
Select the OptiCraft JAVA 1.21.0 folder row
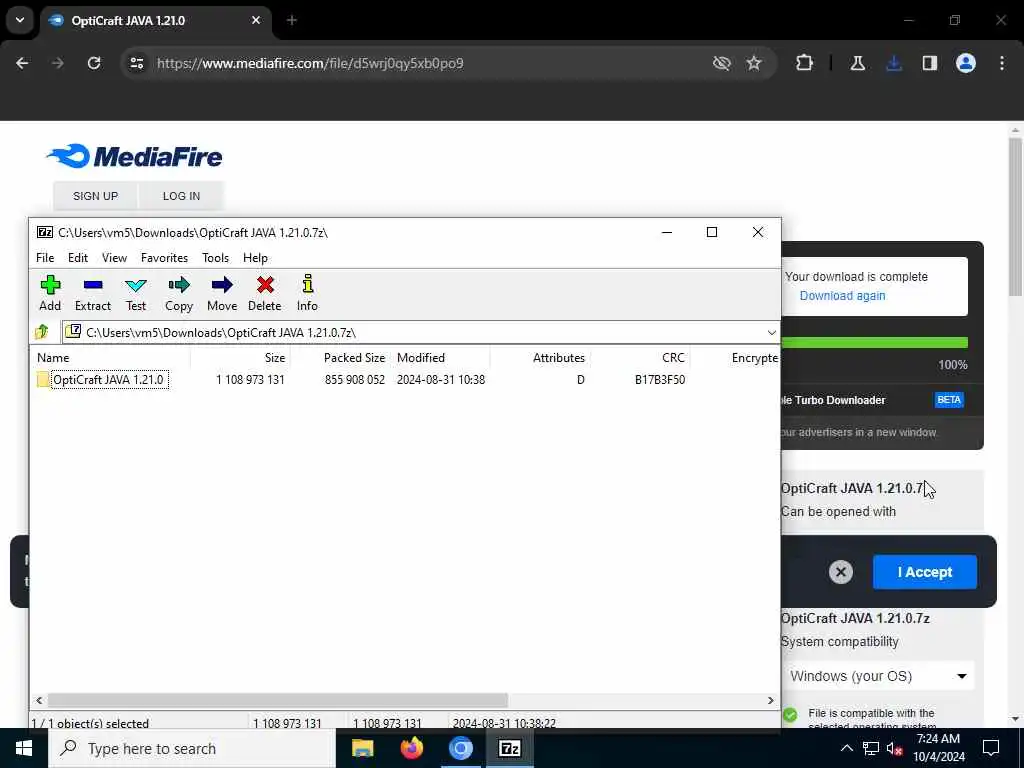(x=405, y=380)
